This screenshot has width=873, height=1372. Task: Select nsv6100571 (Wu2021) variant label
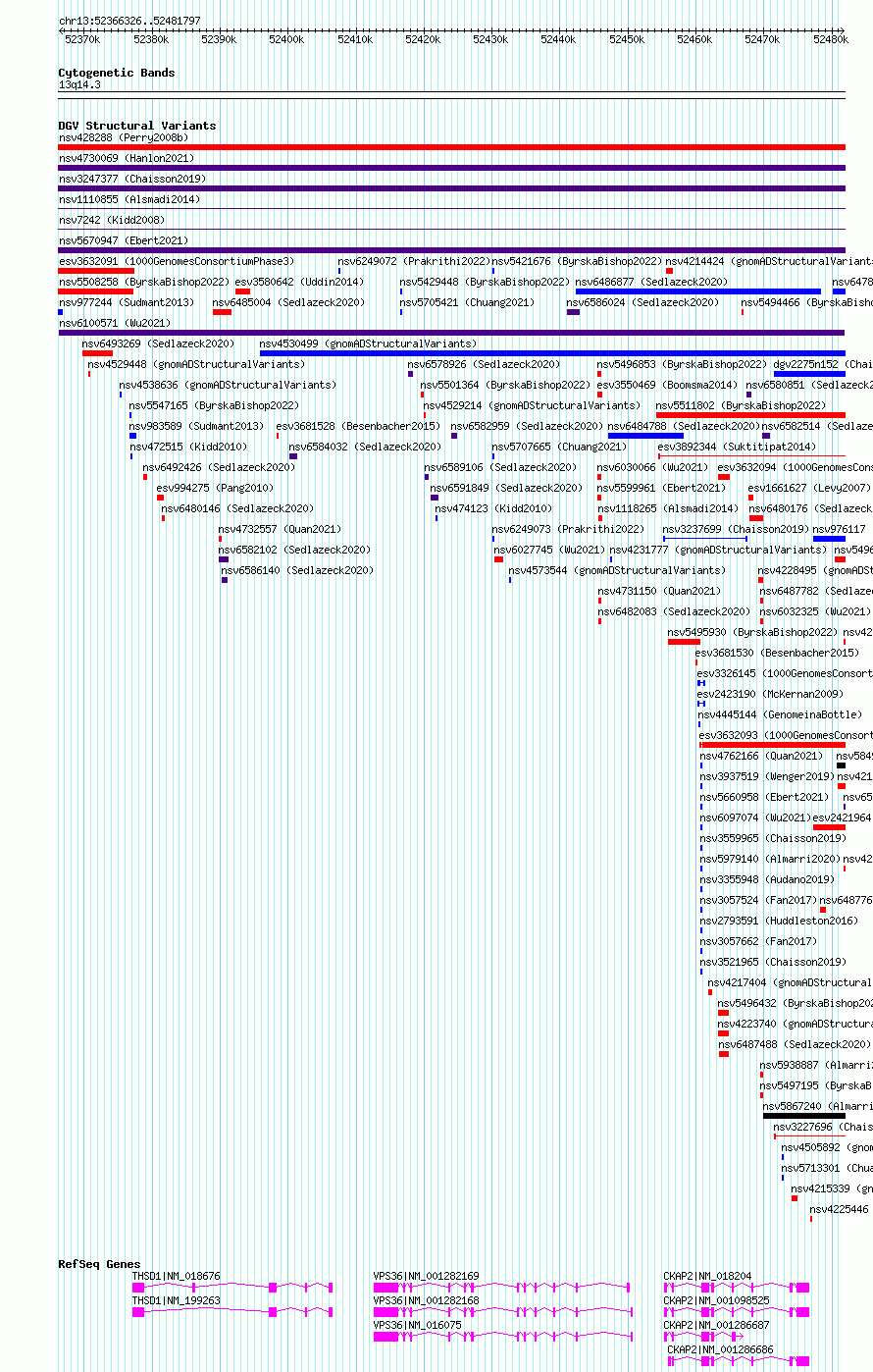[x=115, y=323]
